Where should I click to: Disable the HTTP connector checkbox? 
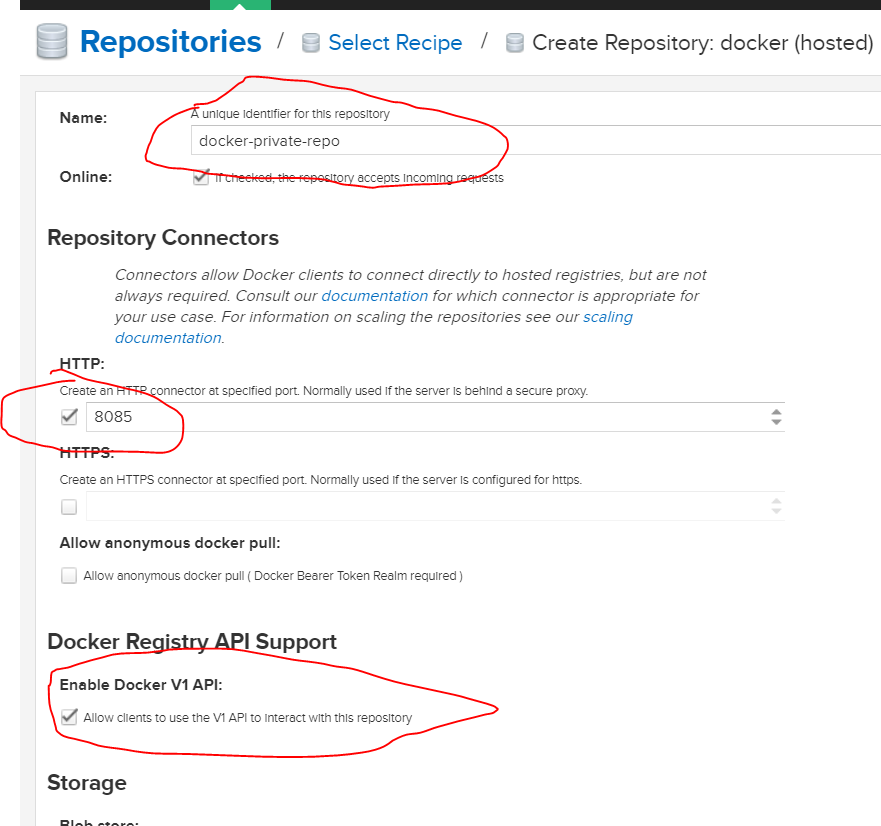(x=68, y=417)
